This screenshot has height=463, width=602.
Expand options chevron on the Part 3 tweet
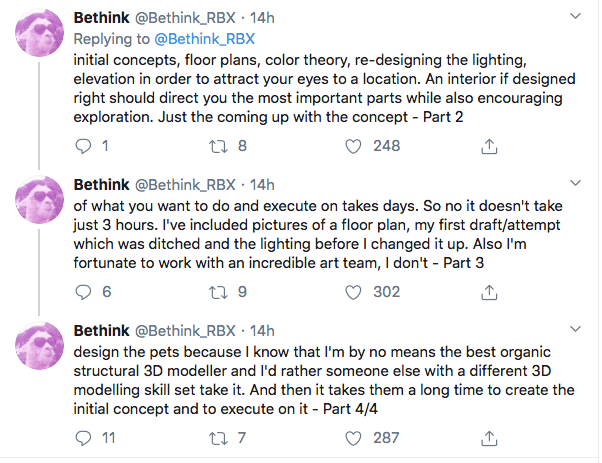(572, 185)
